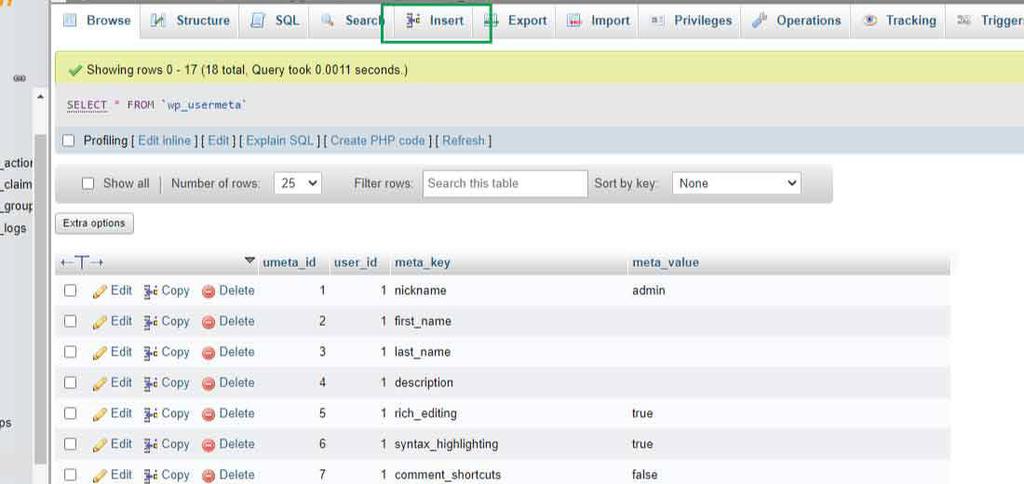The width and height of the screenshot is (1024, 484).
Task: Click Copy icon for description row
Action: coord(151,383)
